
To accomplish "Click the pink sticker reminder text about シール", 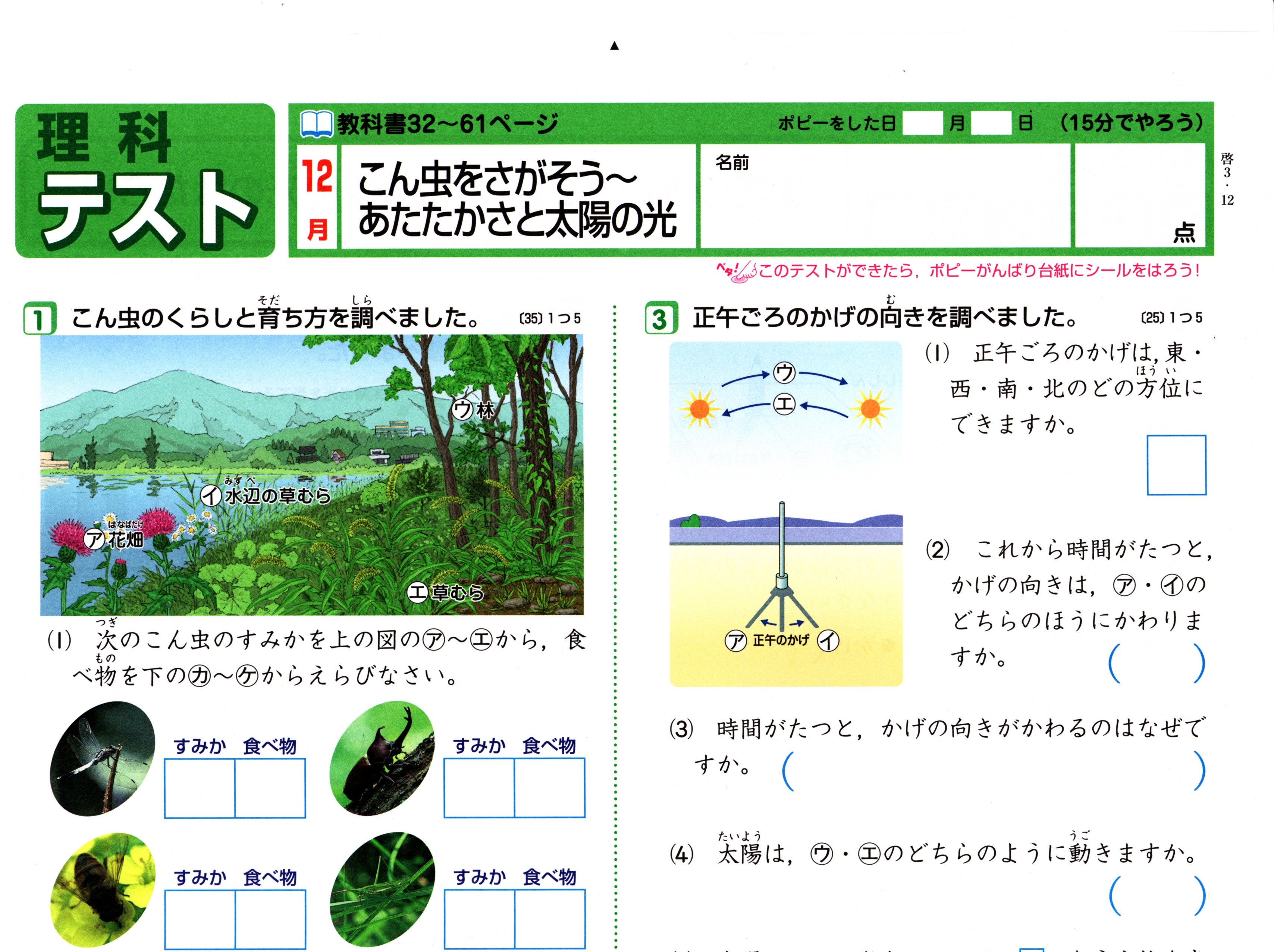I will click(x=979, y=270).
